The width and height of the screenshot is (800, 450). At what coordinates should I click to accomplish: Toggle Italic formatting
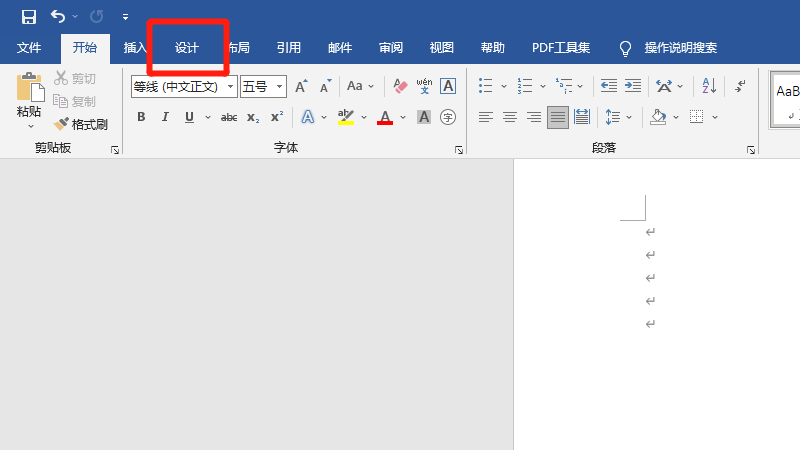(x=165, y=117)
